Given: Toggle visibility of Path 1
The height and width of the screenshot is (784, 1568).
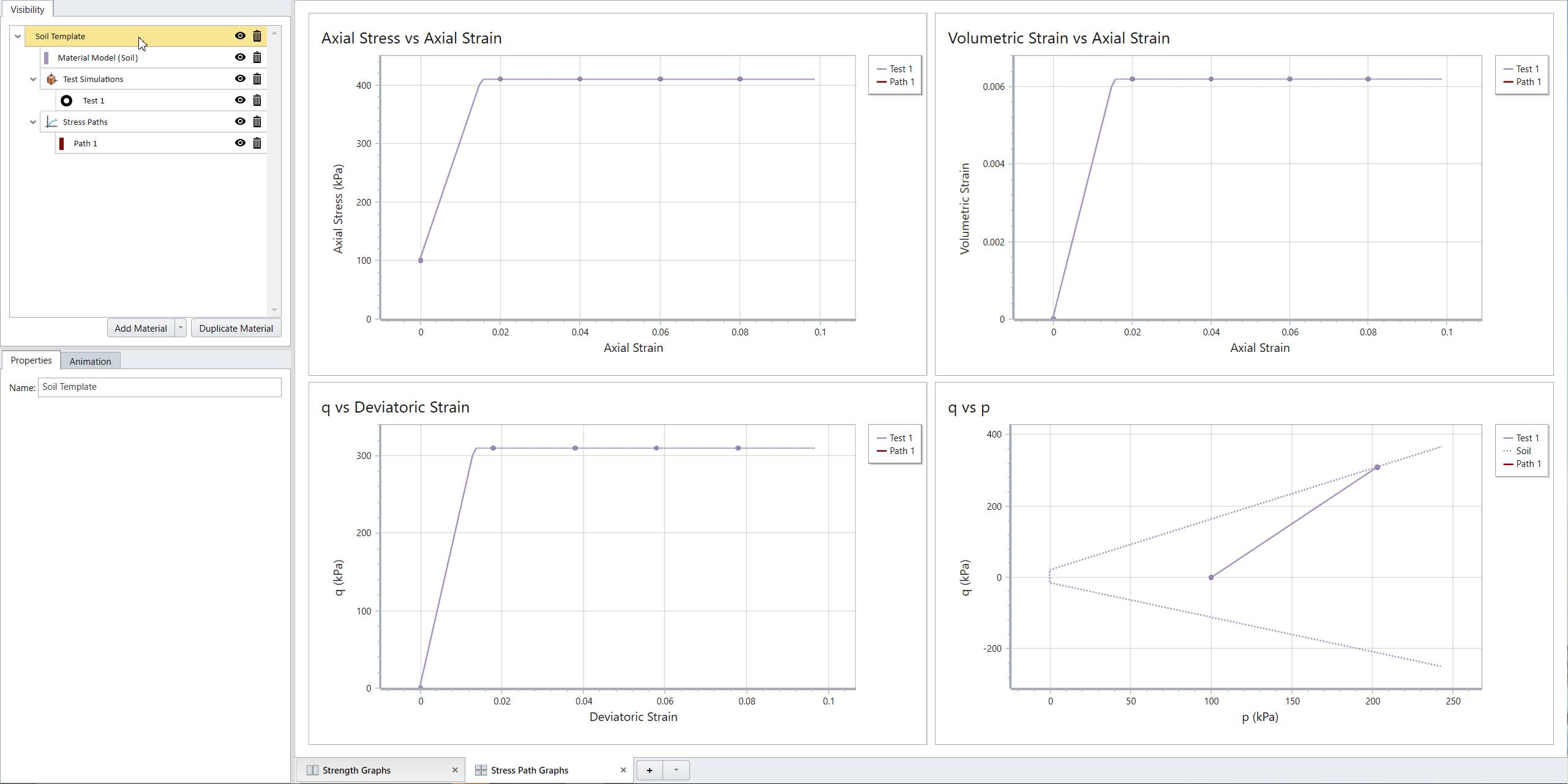Looking at the screenshot, I should coord(240,143).
